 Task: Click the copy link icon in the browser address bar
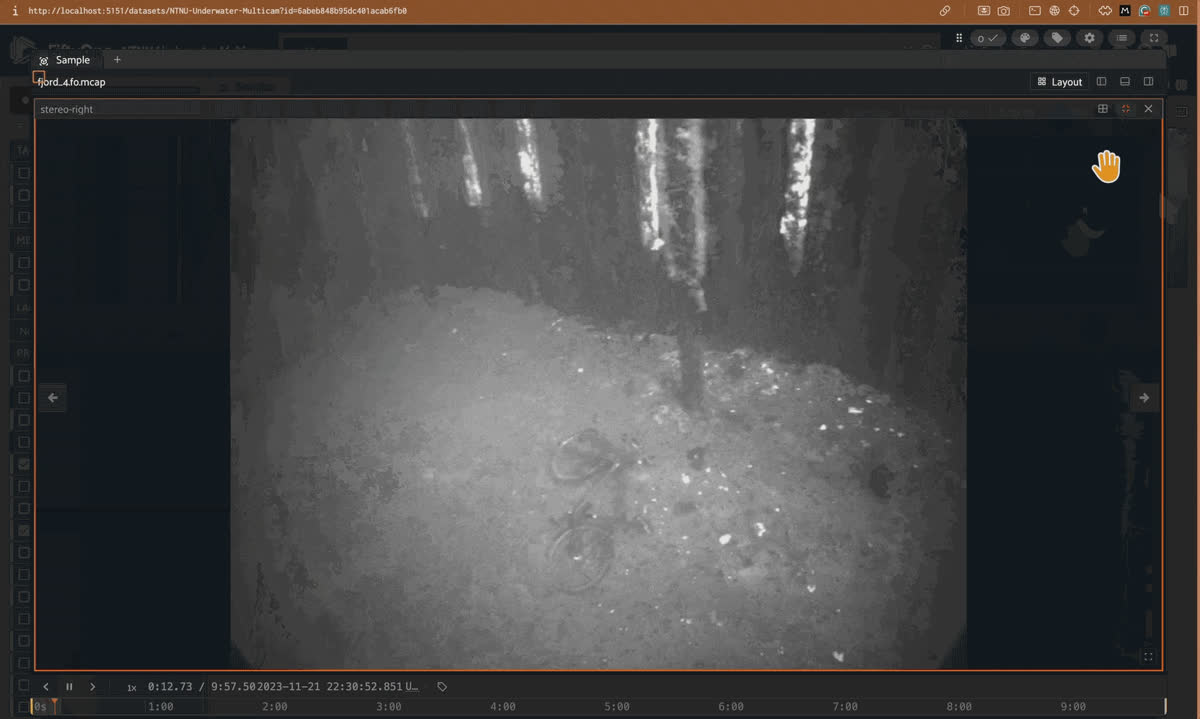(945, 10)
